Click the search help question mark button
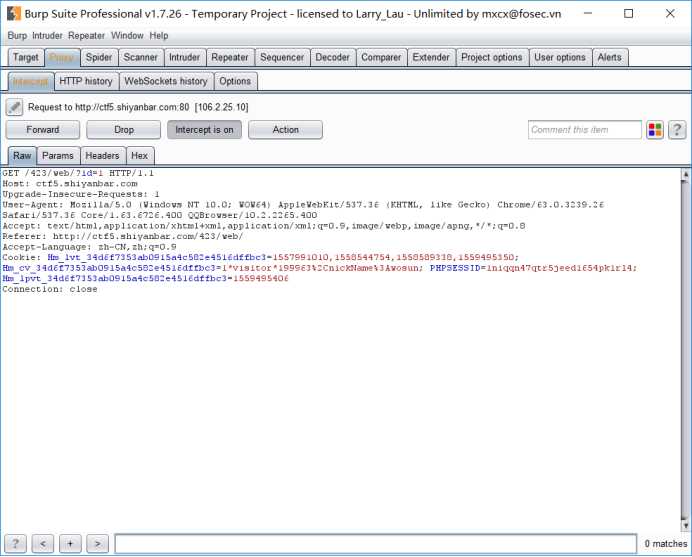This screenshot has width=692, height=557. pyautogui.click(x=15, y=543)
